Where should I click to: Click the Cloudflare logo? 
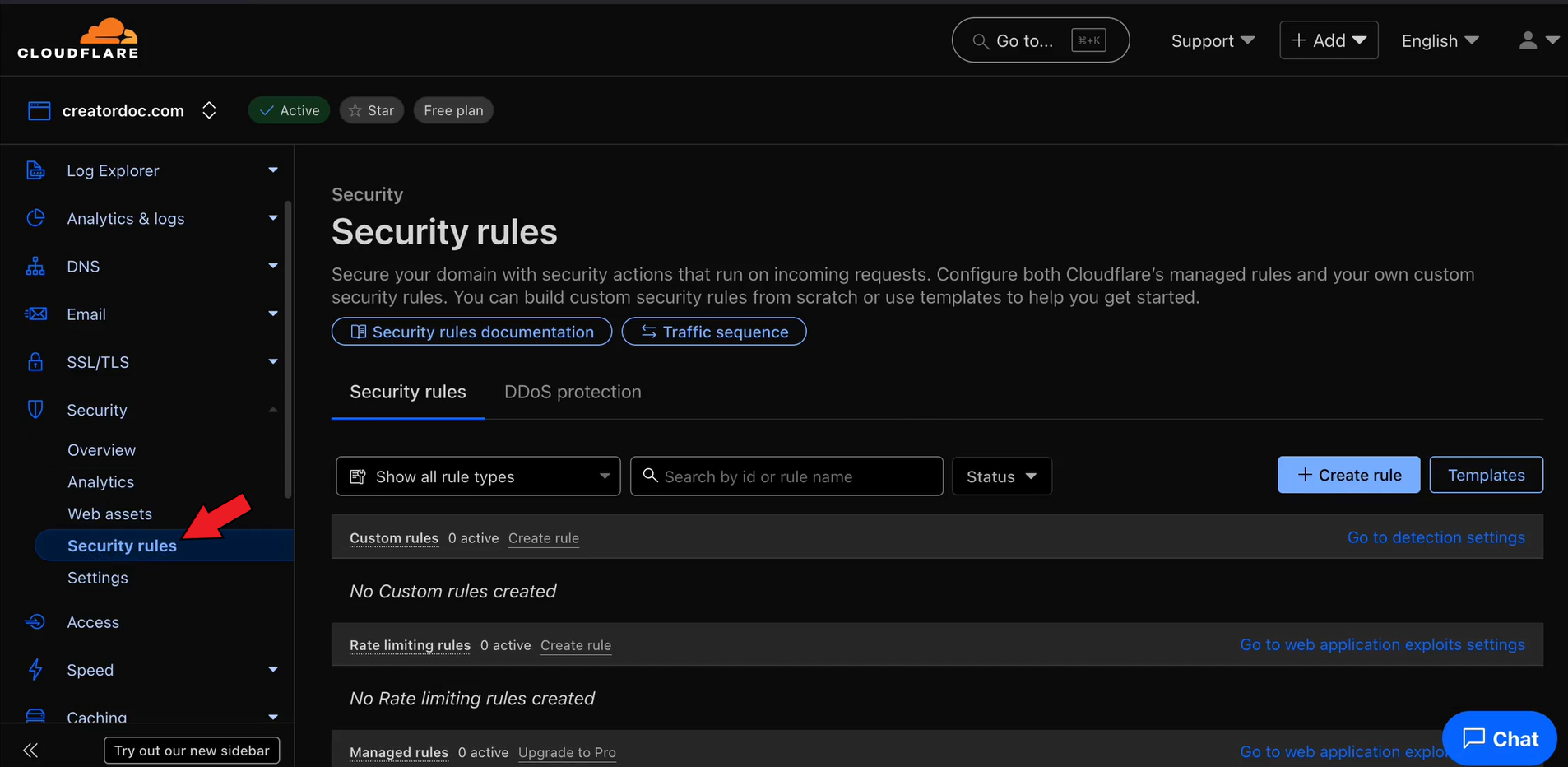(78, 39)
